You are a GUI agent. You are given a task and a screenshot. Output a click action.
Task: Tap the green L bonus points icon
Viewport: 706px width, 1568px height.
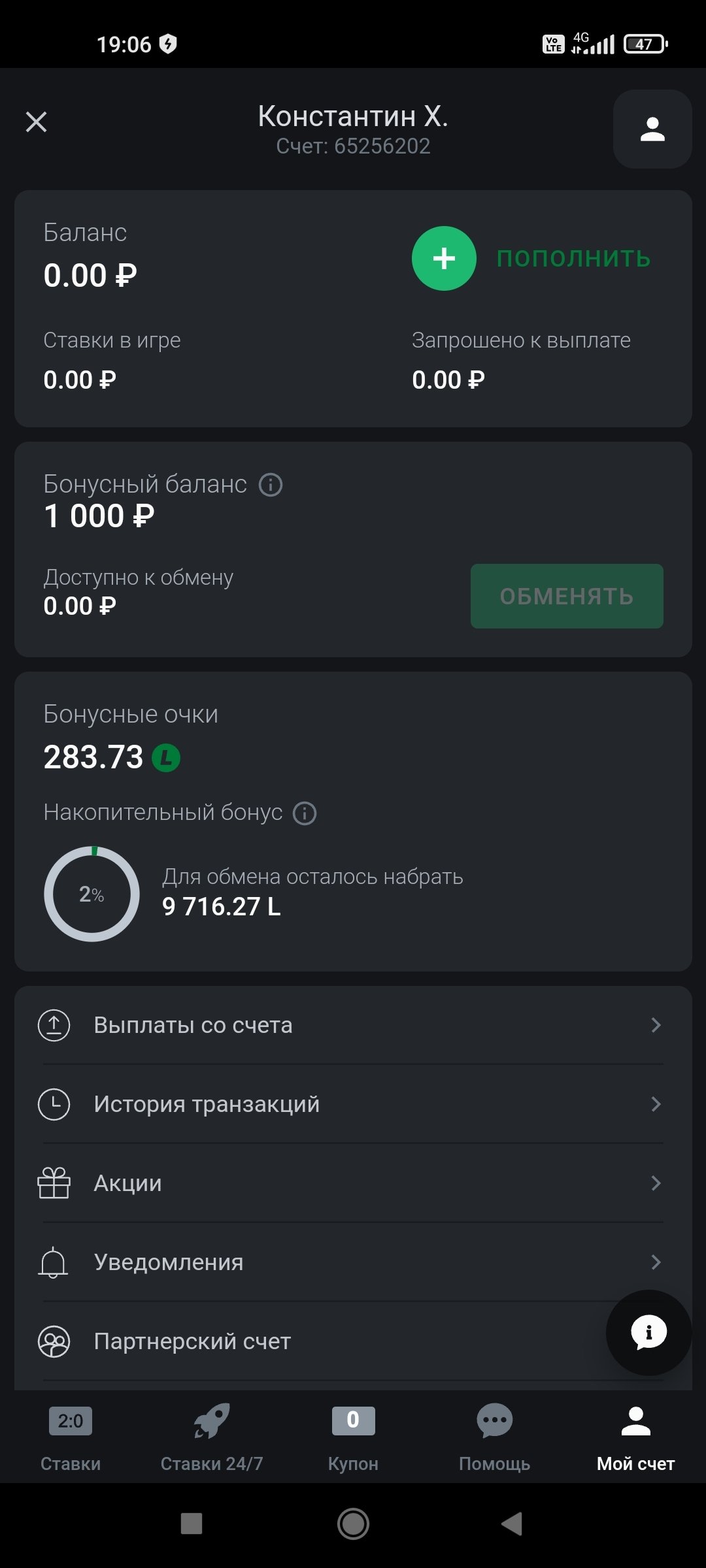166,758
